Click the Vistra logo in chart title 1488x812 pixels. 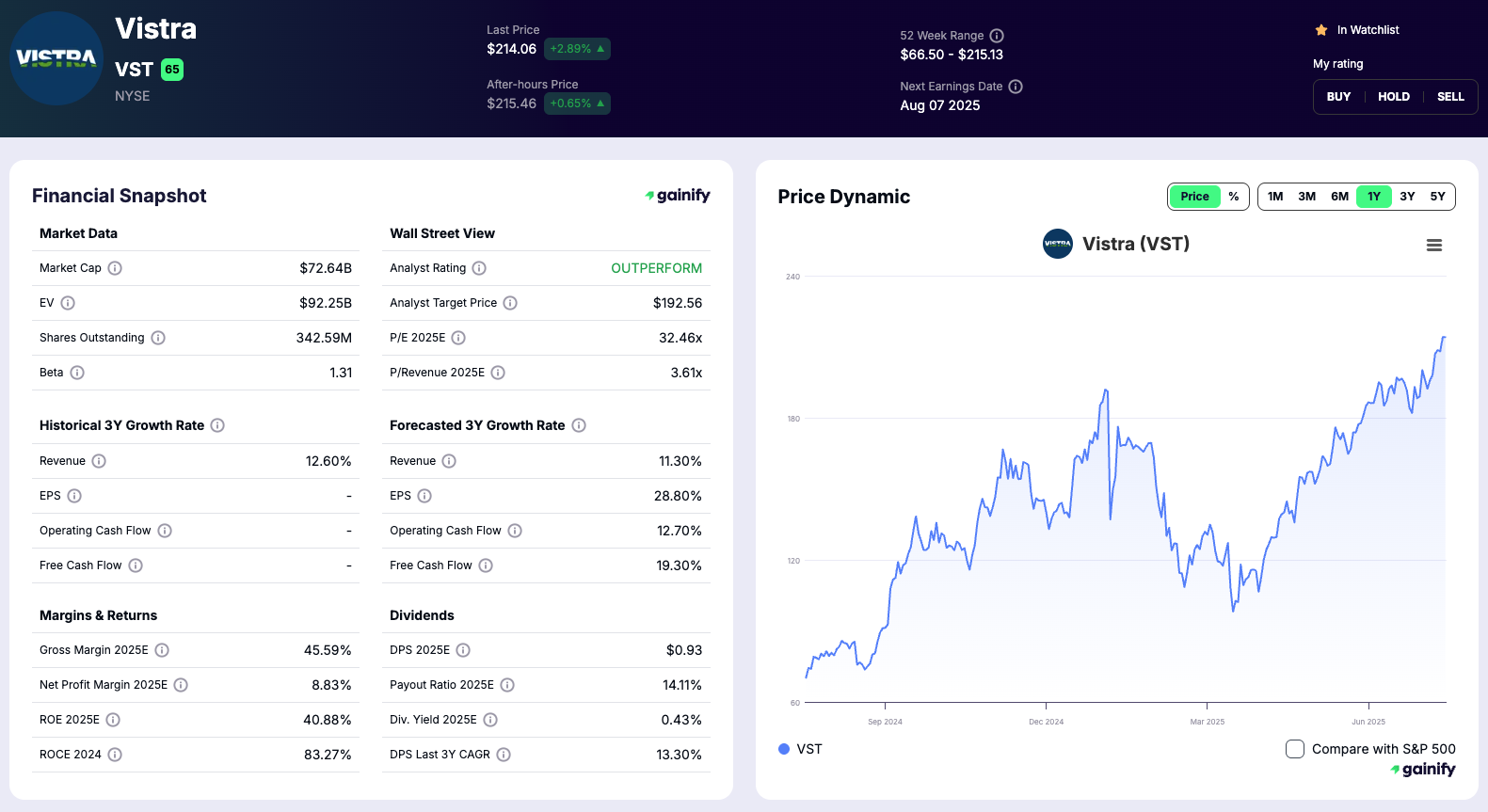[x=1058, y=244]
